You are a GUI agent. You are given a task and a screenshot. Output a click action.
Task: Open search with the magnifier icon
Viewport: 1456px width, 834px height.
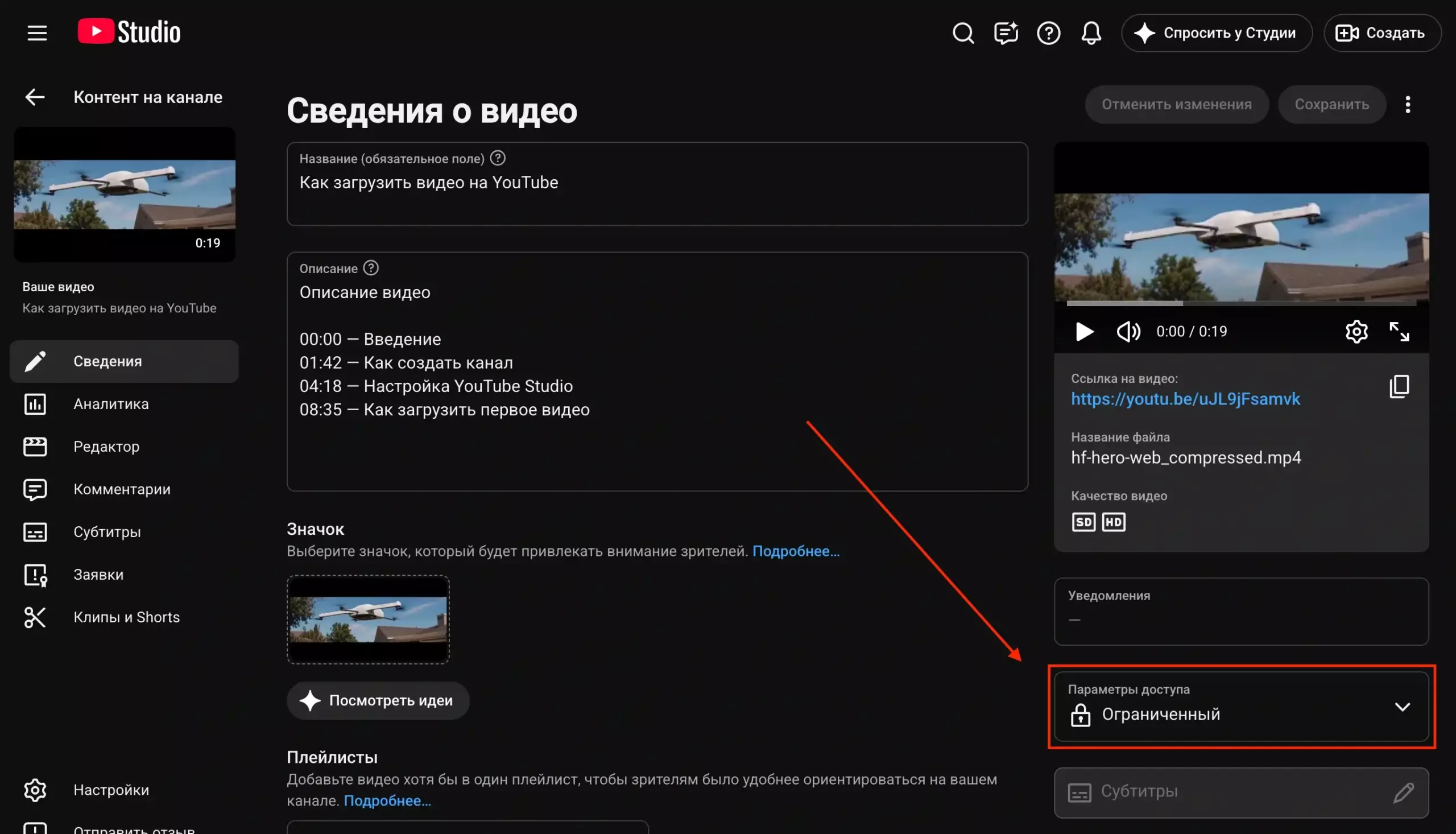click(963, 33)
